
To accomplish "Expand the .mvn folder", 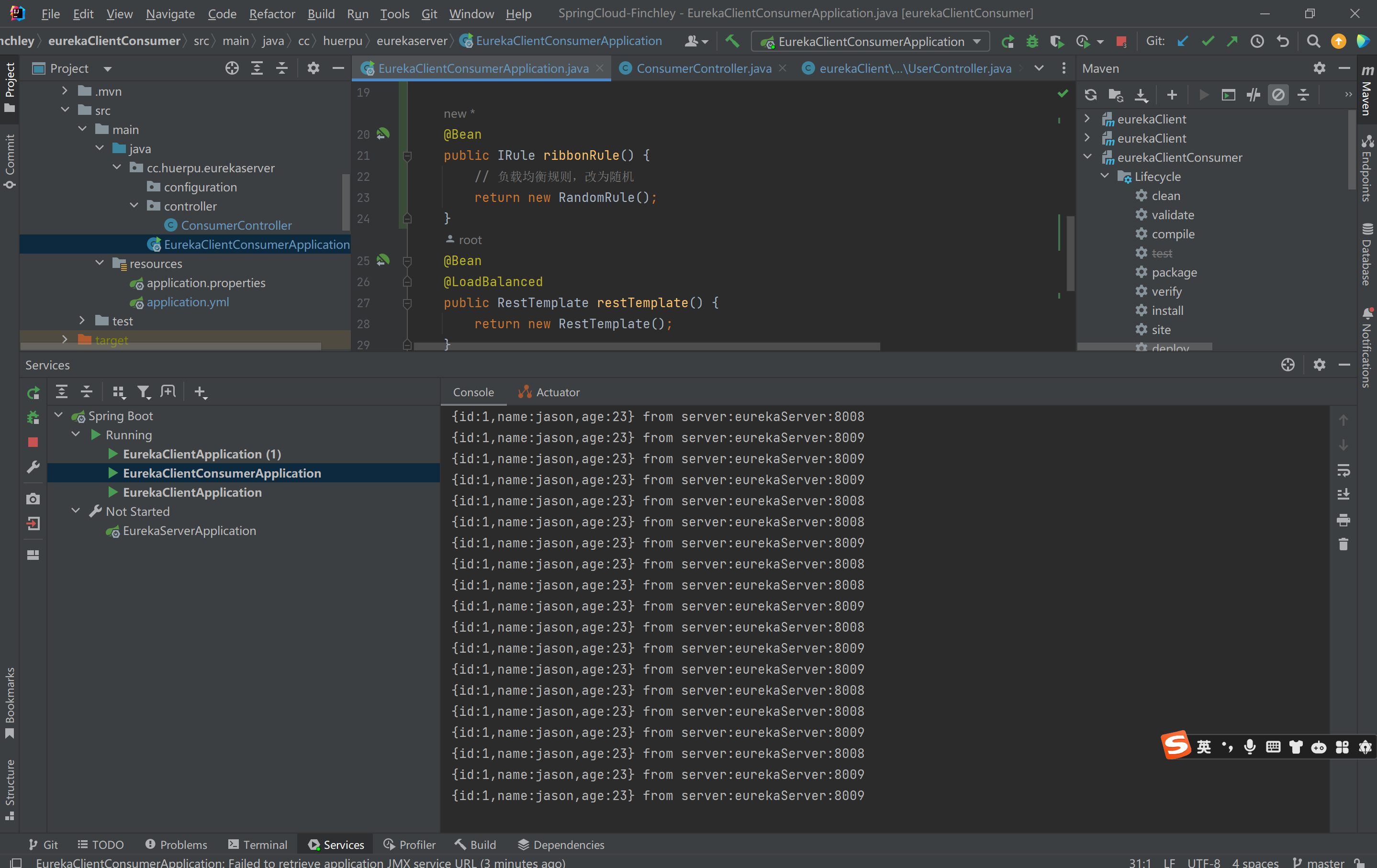I will pyautogui.click(x=65, y=91).
